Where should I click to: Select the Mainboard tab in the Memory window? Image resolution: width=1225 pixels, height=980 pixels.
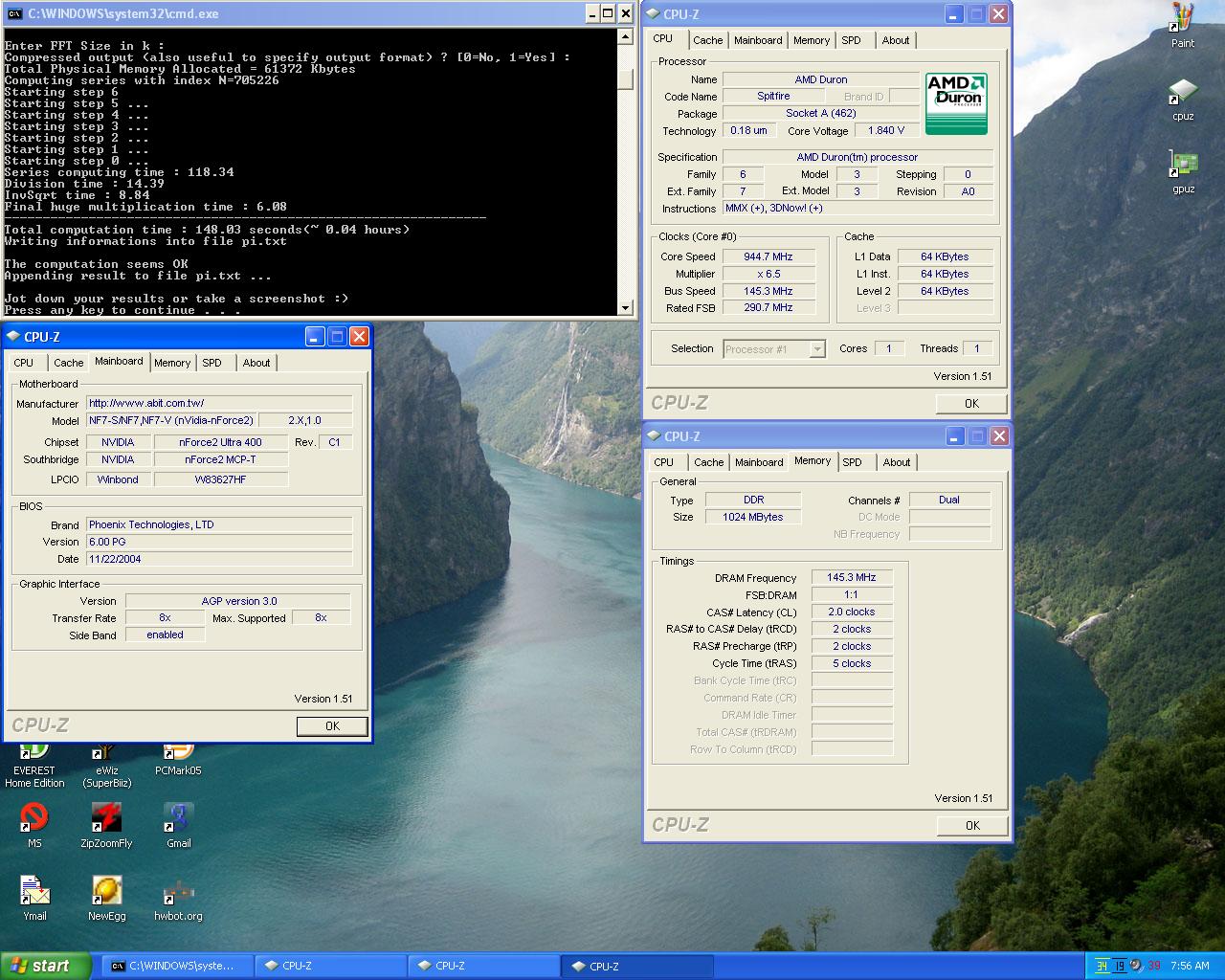click(x=759, y=462)
